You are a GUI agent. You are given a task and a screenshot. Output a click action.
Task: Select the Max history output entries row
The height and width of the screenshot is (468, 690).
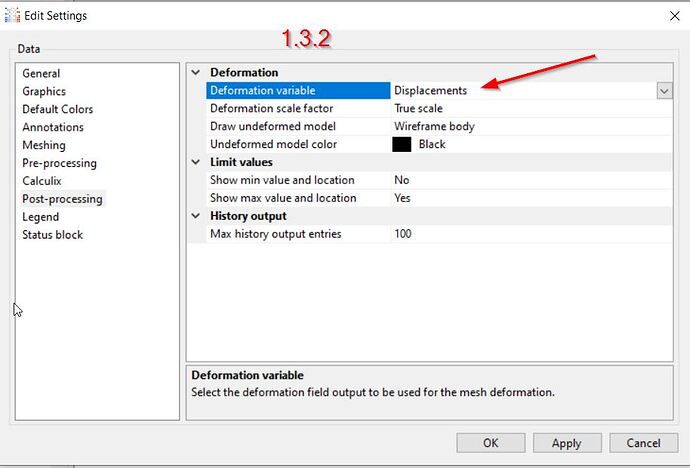point(439,234)
